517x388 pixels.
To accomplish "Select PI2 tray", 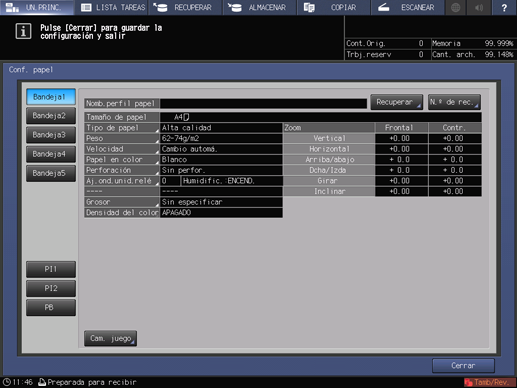I will 51,288.
